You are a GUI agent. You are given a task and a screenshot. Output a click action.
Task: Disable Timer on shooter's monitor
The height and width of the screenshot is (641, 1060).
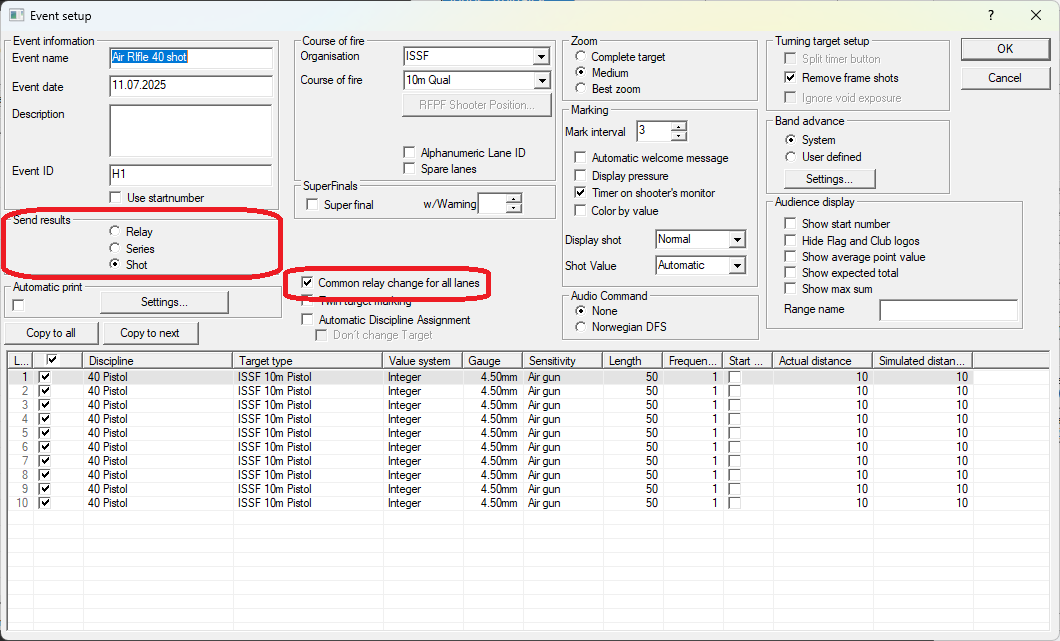click(x=578, y=193)
